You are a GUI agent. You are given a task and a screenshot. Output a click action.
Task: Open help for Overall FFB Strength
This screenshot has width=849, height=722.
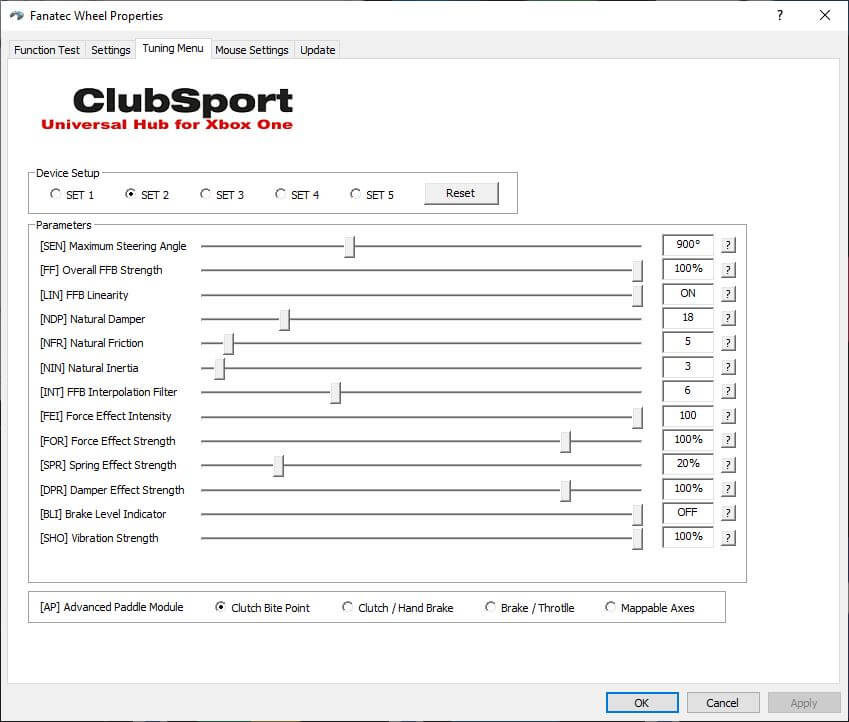[728, 269]
